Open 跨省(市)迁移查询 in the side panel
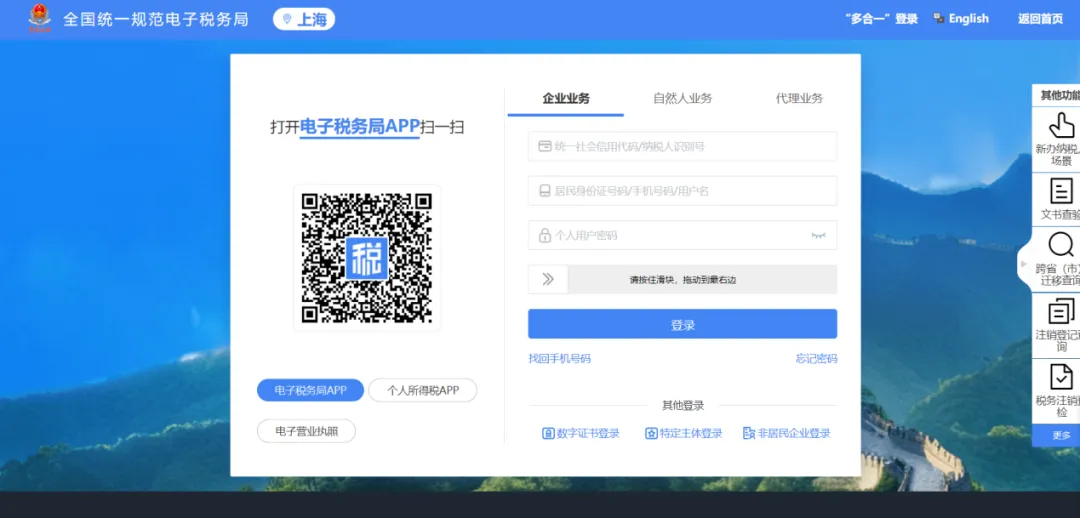Screen dimensions: 1080x518 1057,260
